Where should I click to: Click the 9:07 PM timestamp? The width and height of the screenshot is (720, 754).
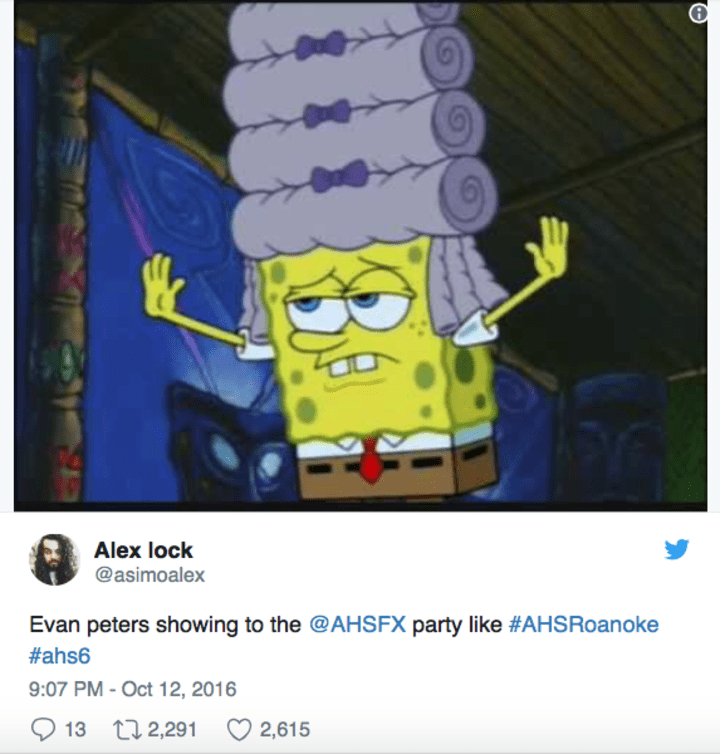pos(66,689)
